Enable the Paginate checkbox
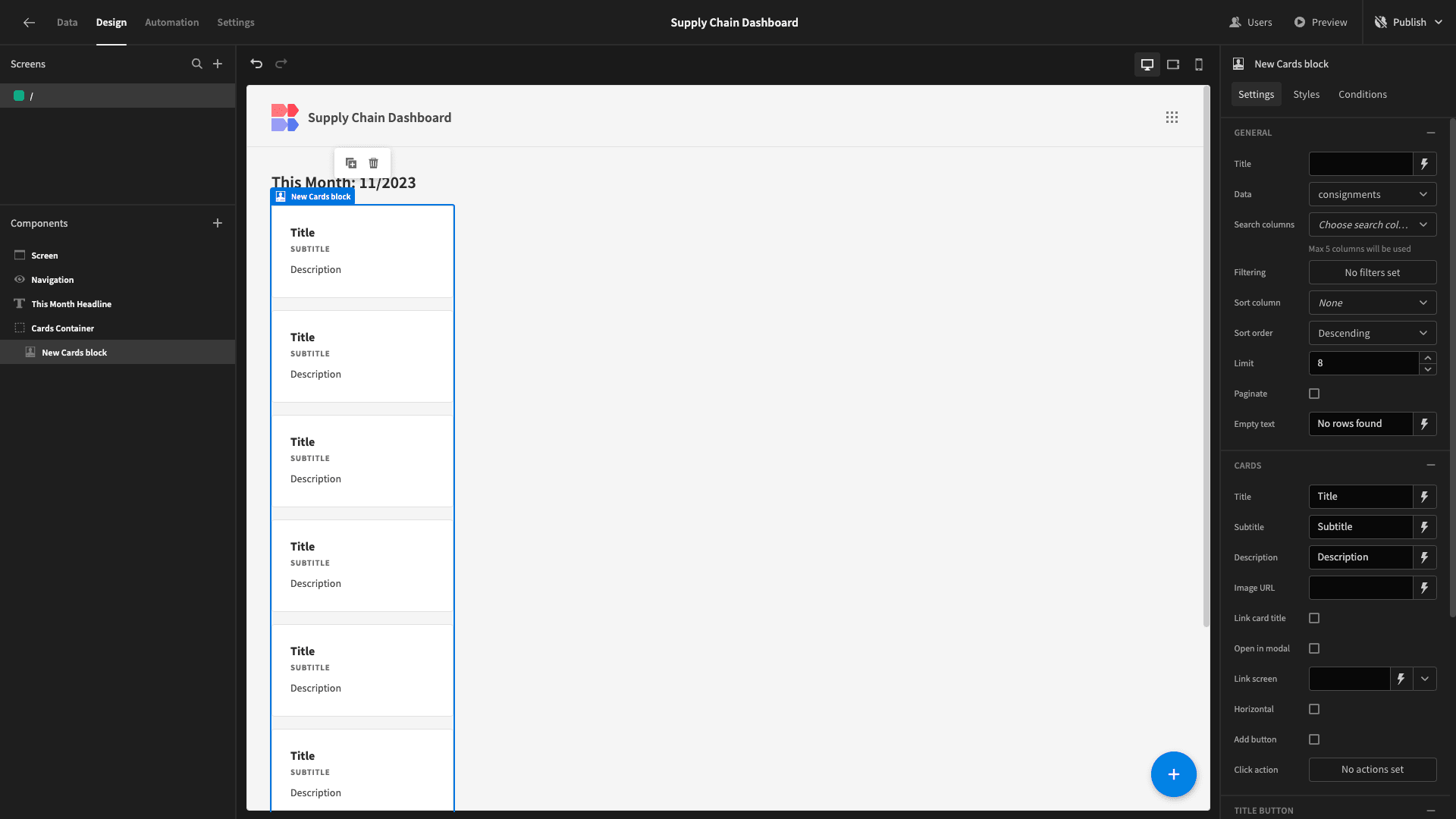 (x=1314, y=393)
